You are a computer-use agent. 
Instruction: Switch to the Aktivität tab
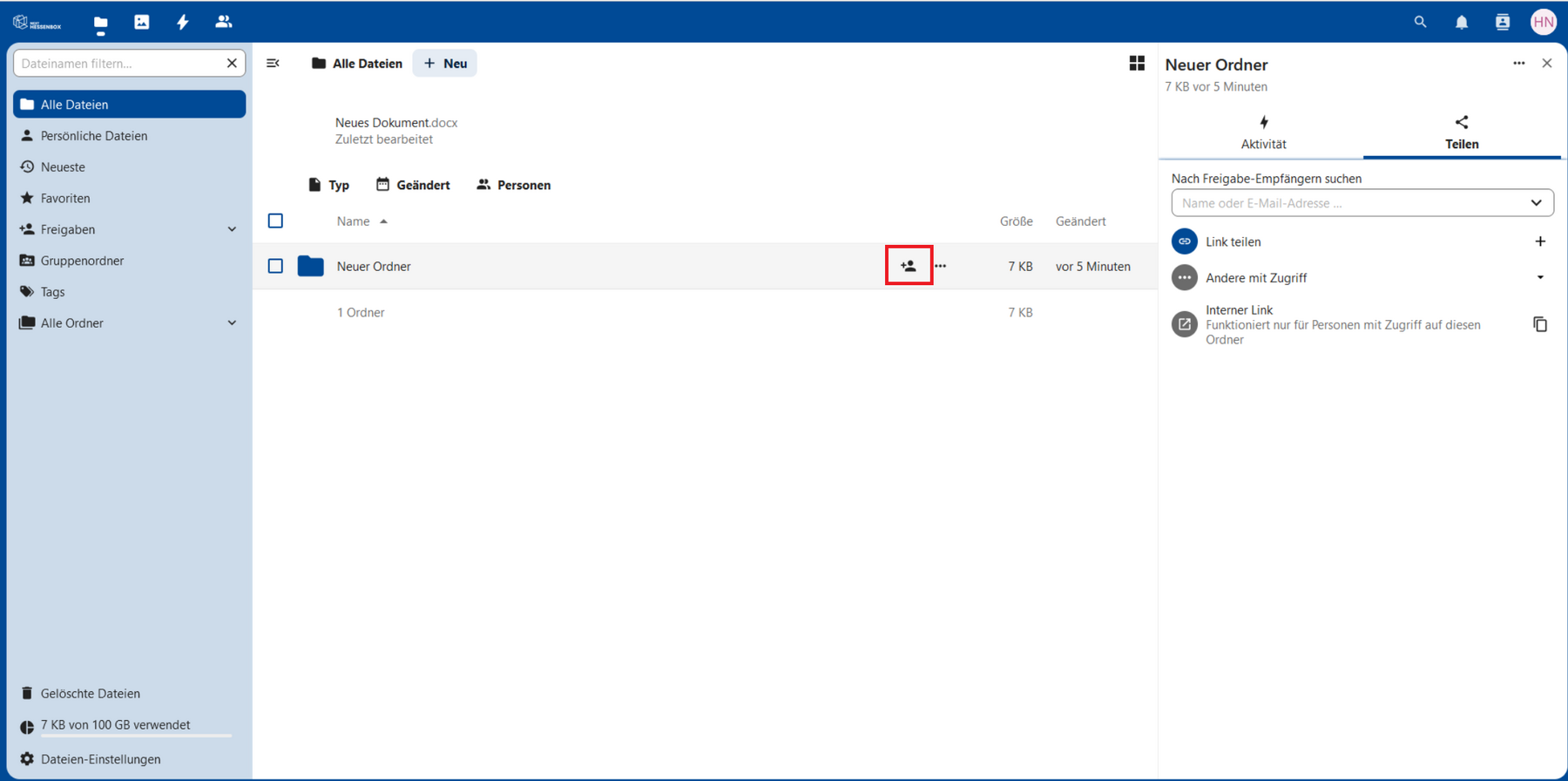tap(1262, 132)
